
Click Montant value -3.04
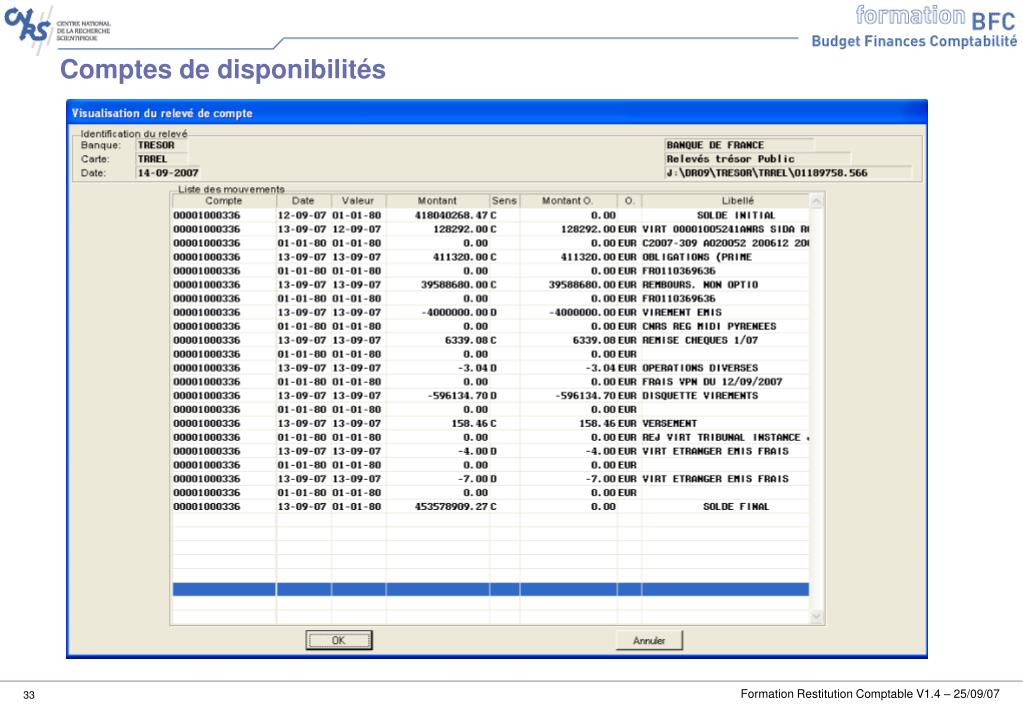pos(473,368)
